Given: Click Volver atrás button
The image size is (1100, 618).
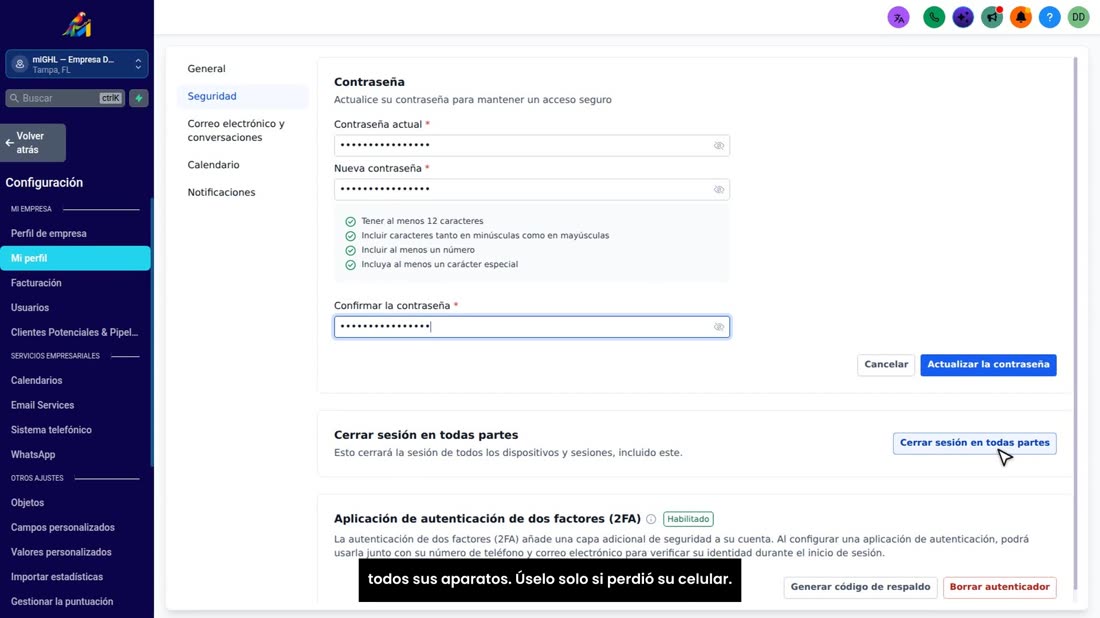Looking at the screenshot, I should [x=33, y=143].
